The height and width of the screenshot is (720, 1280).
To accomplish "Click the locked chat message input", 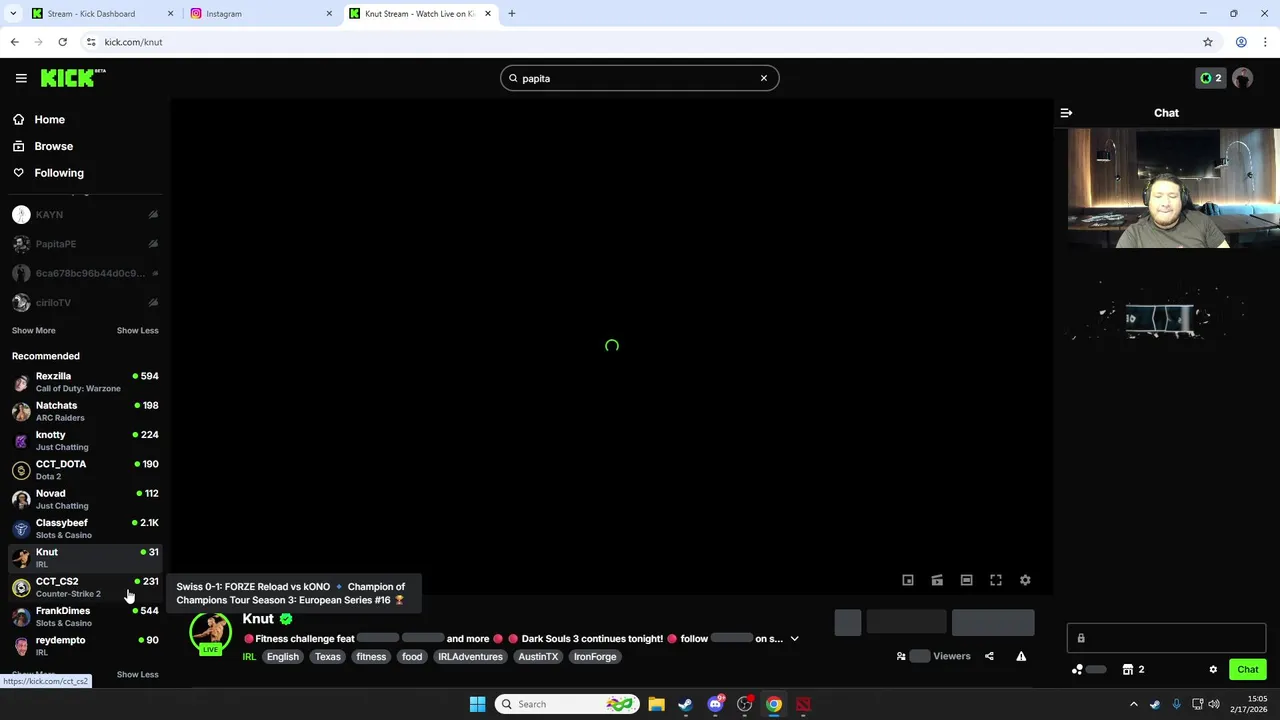I will pyautogui.click(x=1166, y=638).
